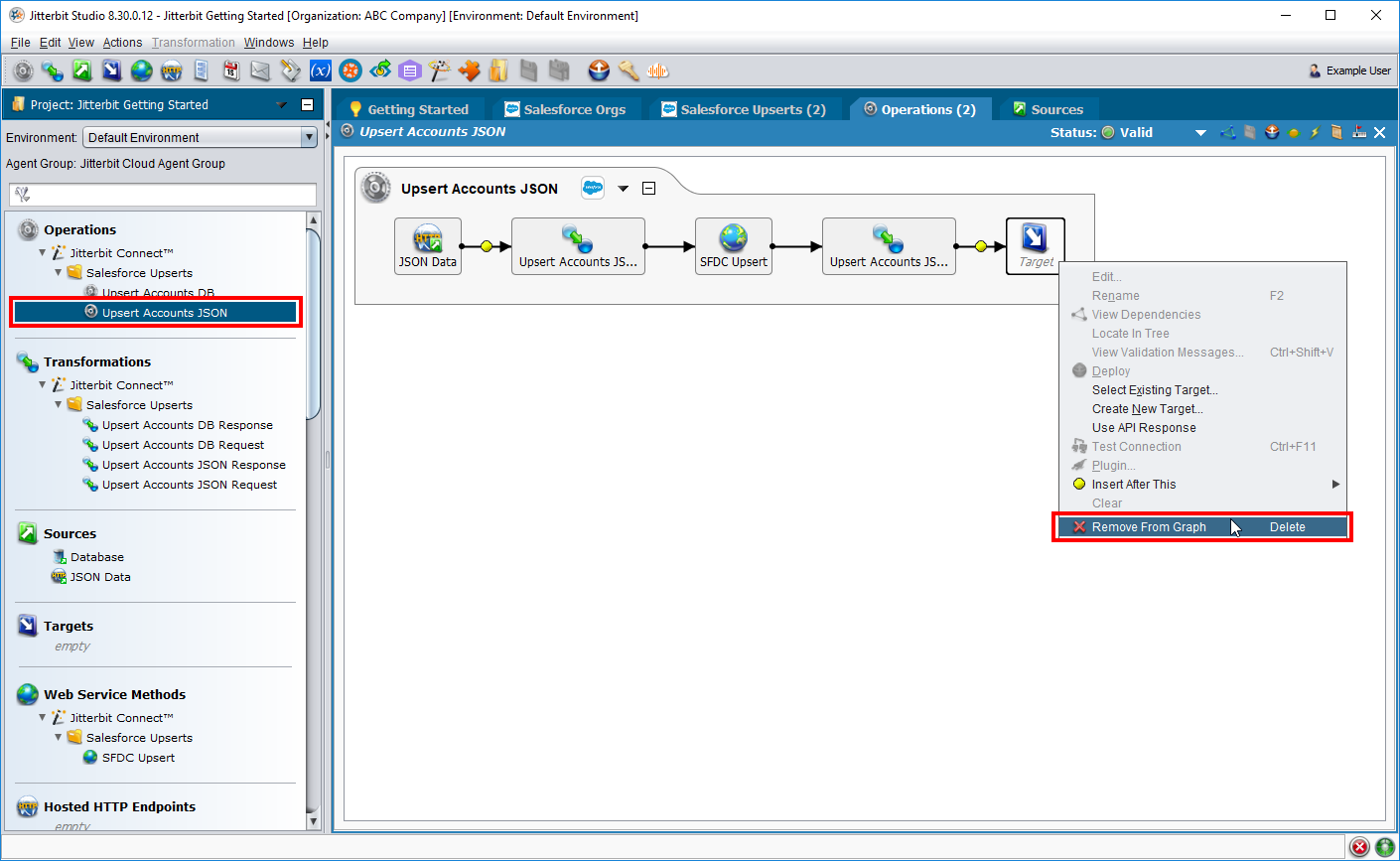Open the dropdown arrow beside Status Valid
The image size is (1400, 861).
pos(1200,133)
